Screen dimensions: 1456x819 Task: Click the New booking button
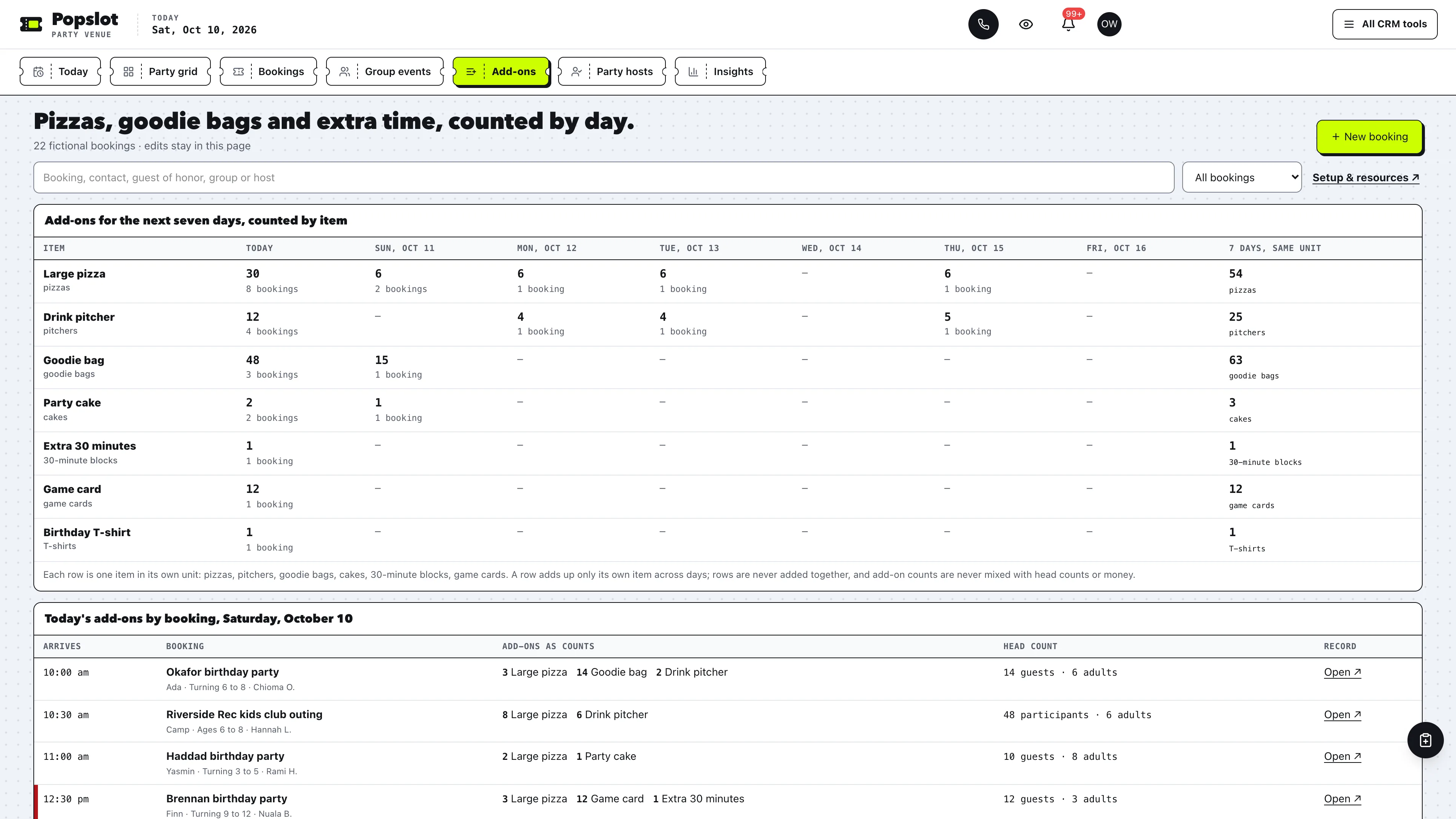(x=1369, y=137)
